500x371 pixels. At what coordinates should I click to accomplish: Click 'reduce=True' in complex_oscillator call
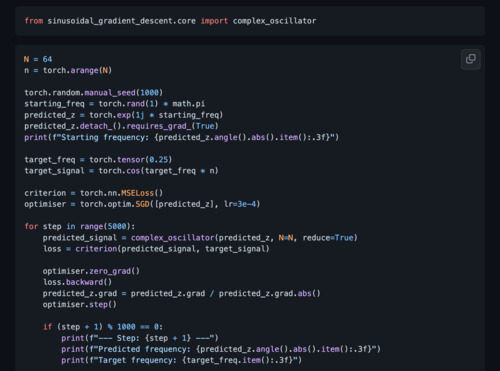pos(328,238)
